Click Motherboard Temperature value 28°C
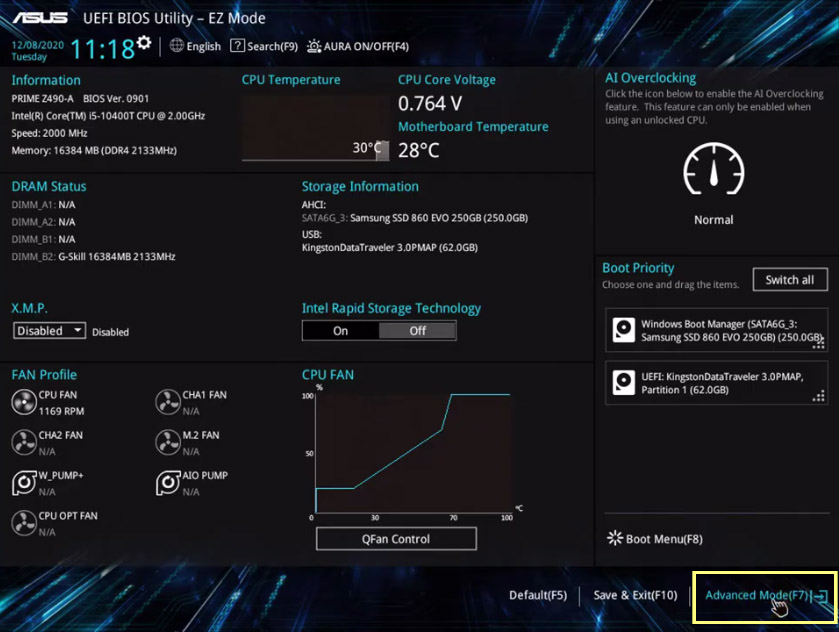 (x=418, y=150)
